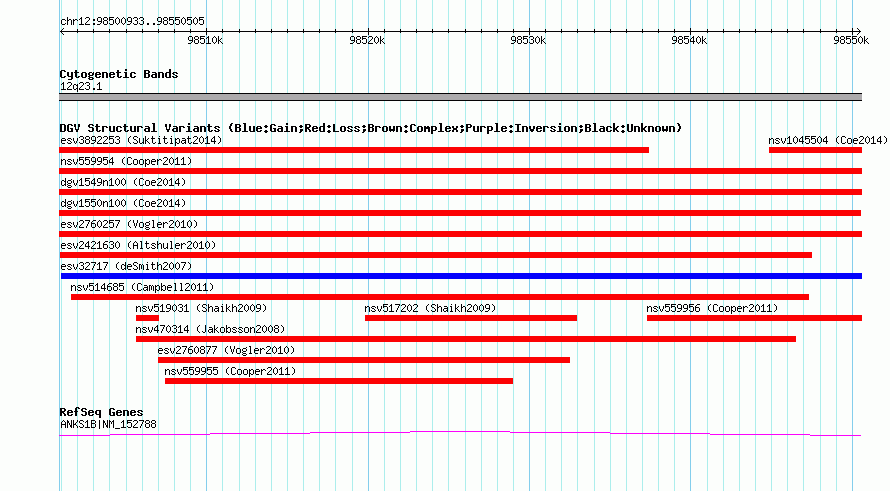Click the 98550k ruler tick label
The width and height of the screenshot is (890, 491).
point(851,40)
